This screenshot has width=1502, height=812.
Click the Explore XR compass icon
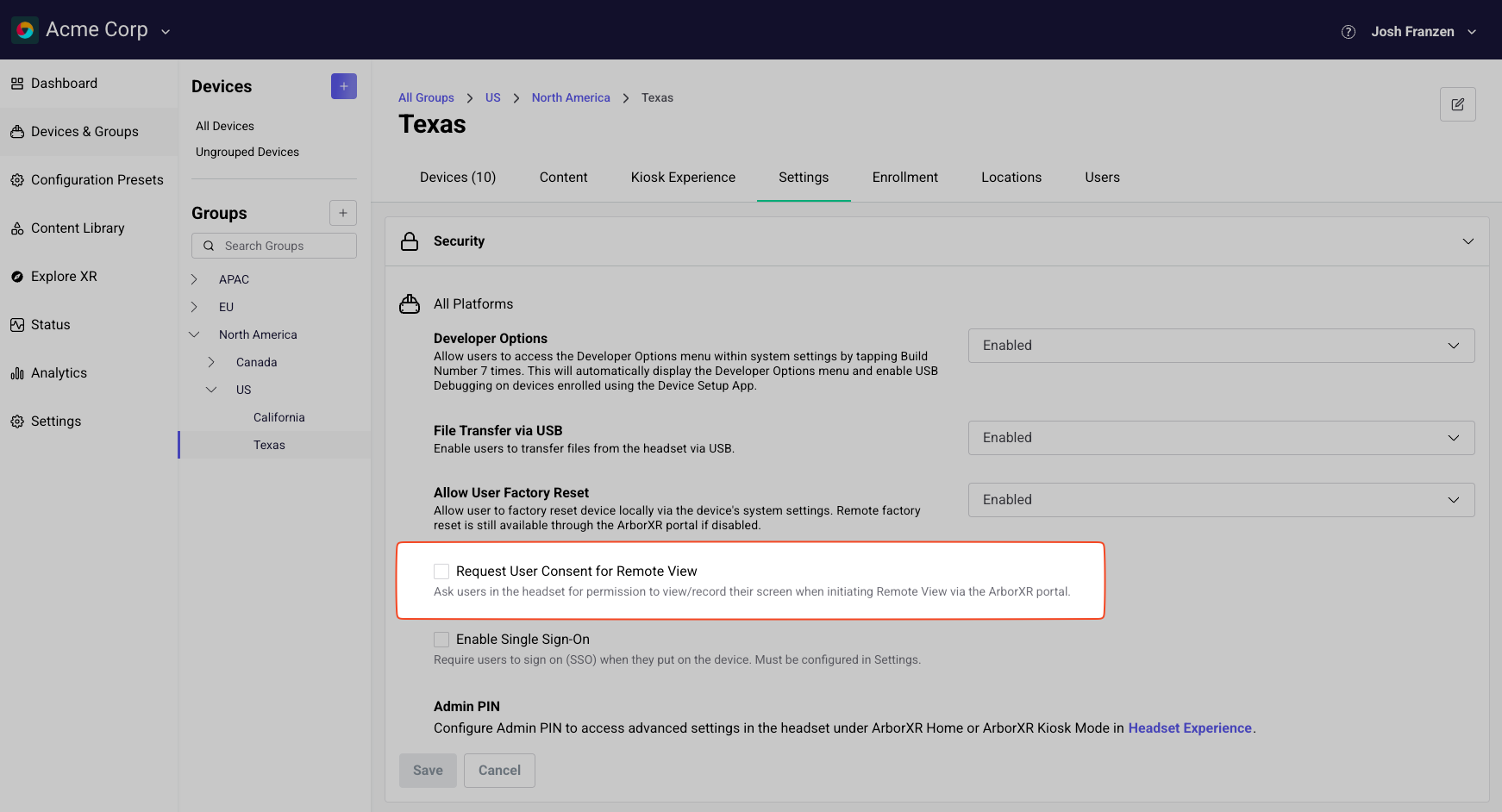17,277
